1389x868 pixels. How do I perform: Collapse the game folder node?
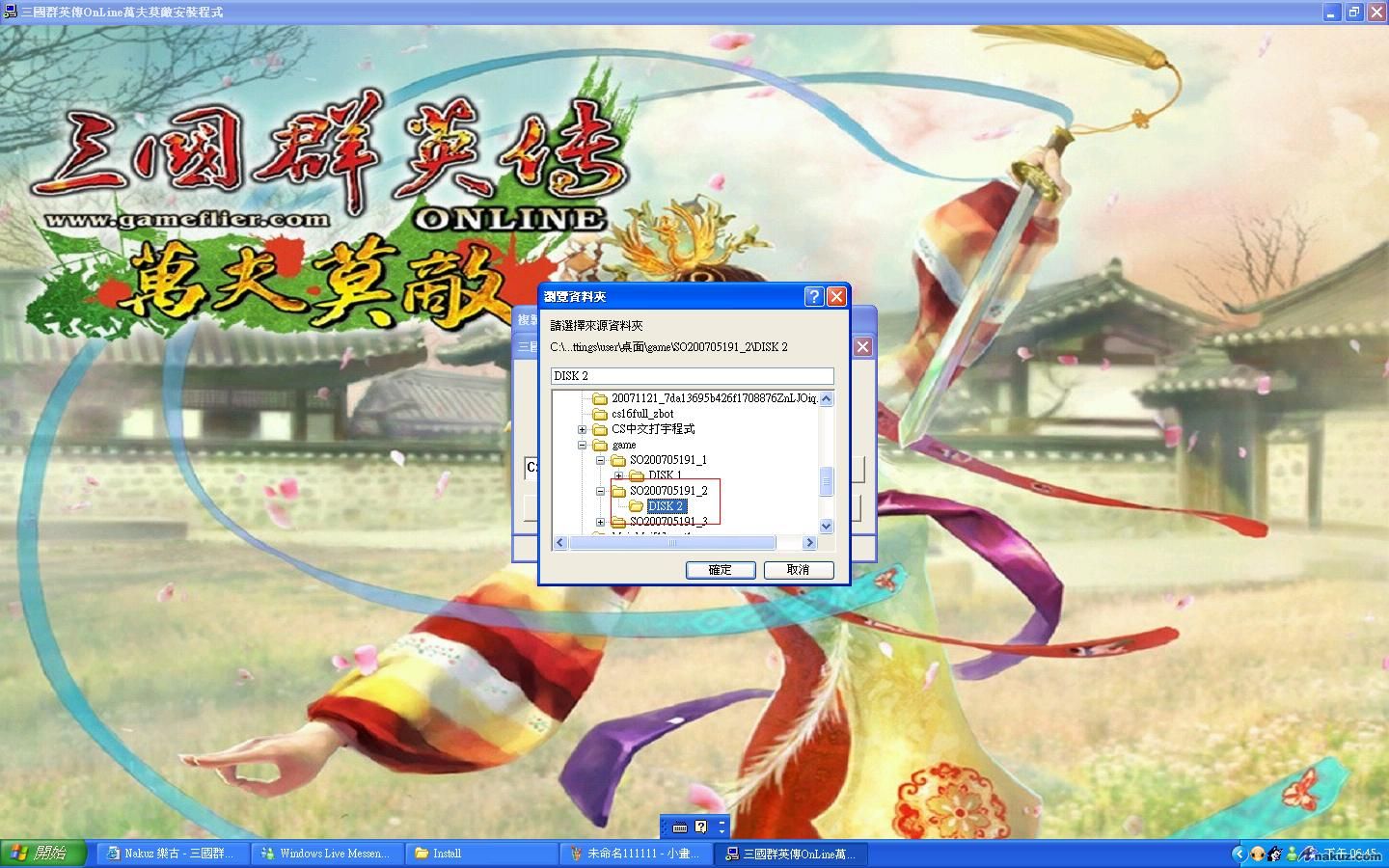tap(582, 445)
